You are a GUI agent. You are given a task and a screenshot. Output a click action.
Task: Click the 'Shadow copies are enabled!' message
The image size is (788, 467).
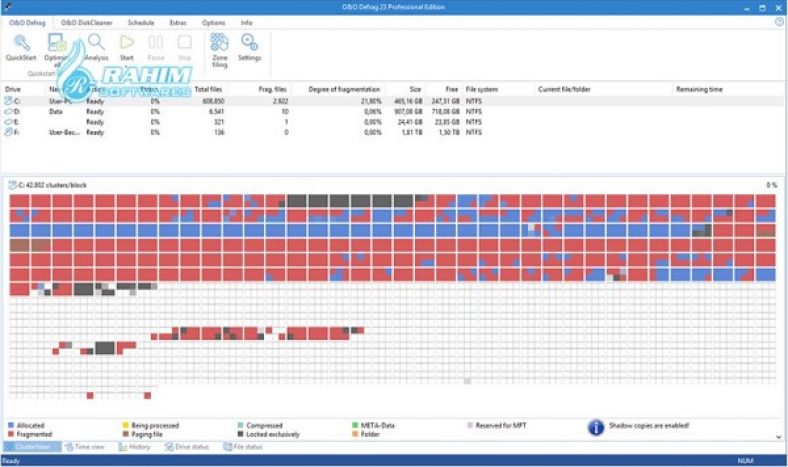[649, 425]
